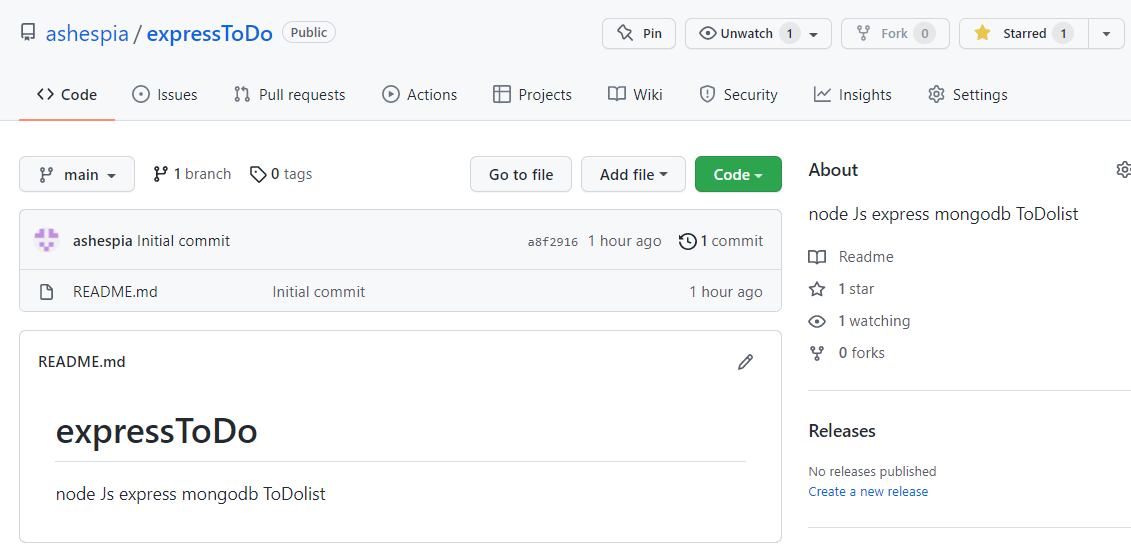Open the Readme link in About

pos(851,257)
